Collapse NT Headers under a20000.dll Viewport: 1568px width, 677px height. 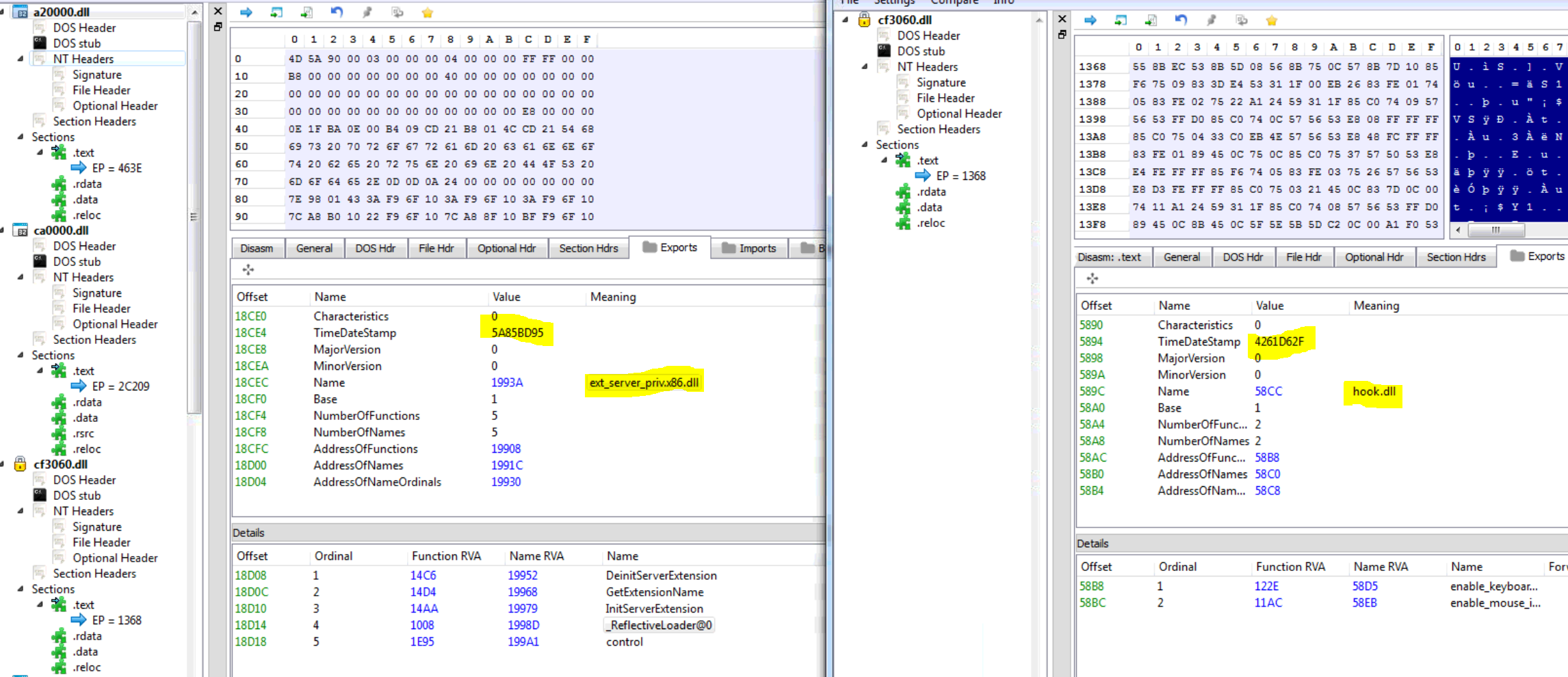21,59
